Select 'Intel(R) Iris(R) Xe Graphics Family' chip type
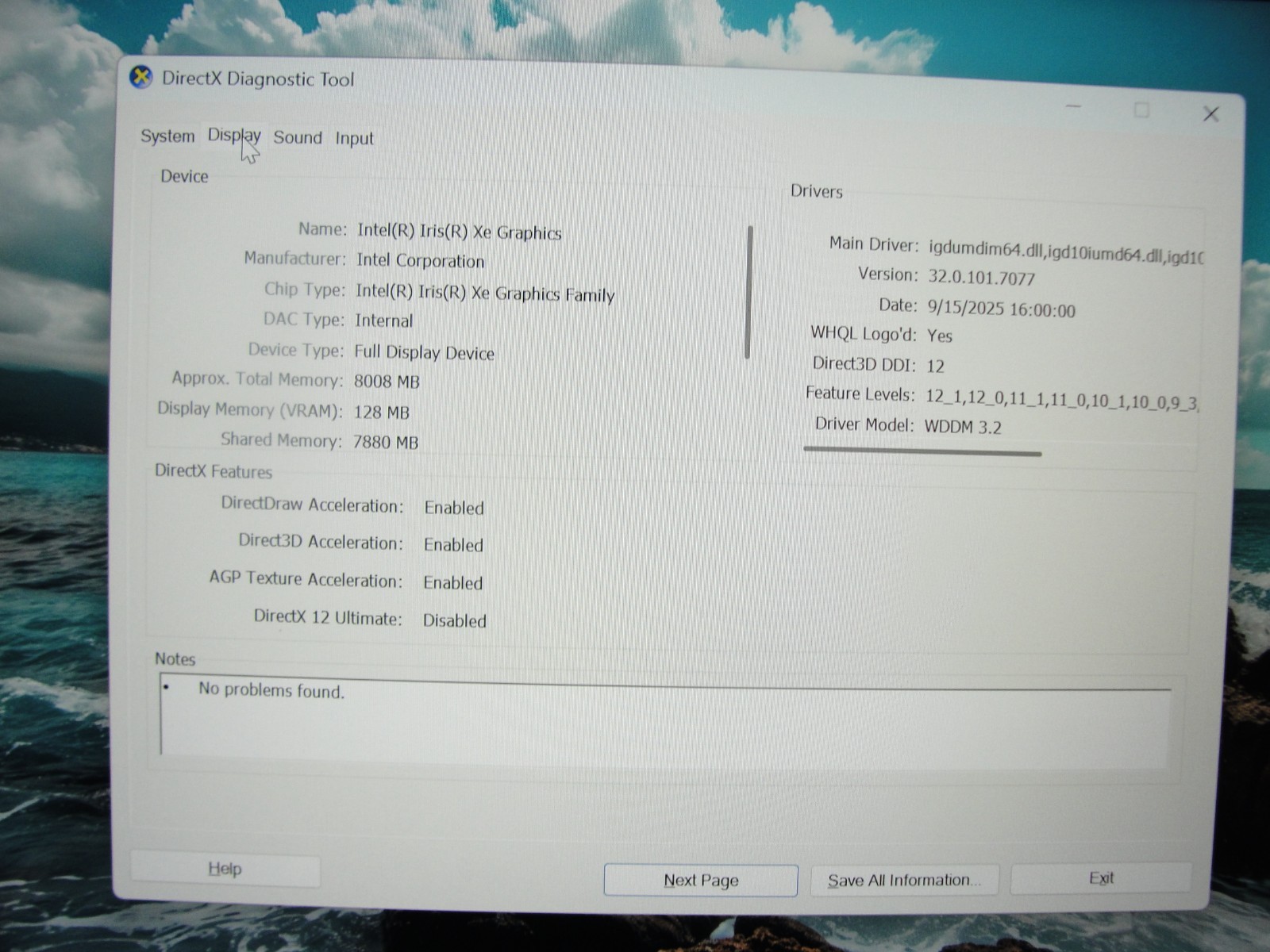 click(485, 293)
